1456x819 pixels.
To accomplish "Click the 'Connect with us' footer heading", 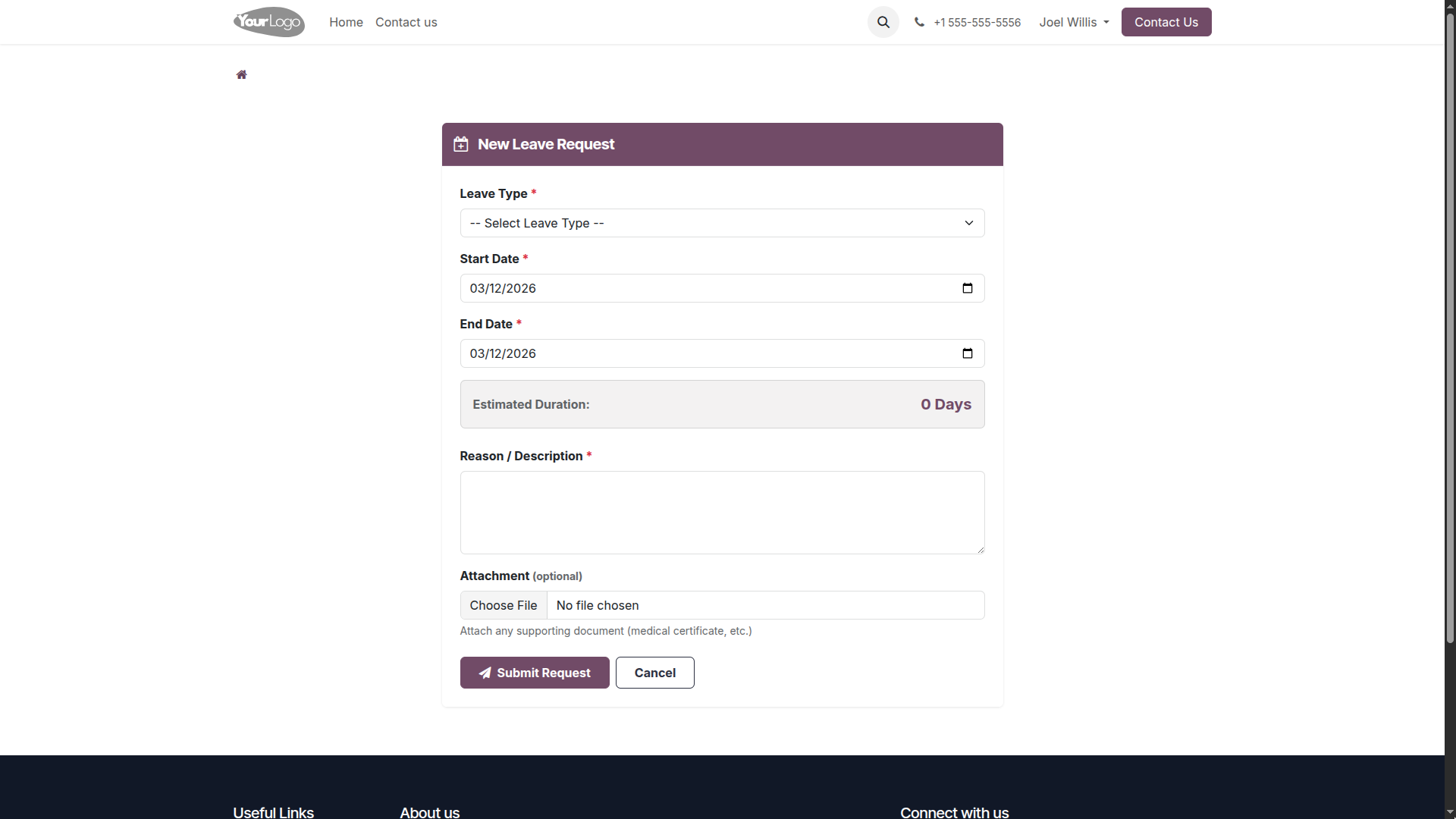I will coord(954,811).
